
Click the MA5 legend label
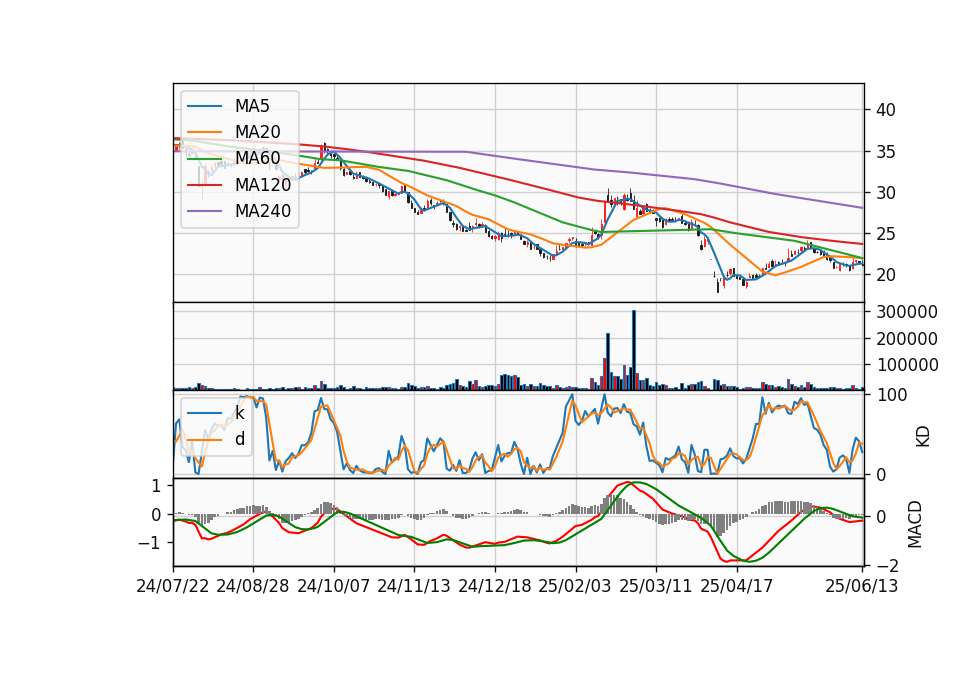[252, 106]
